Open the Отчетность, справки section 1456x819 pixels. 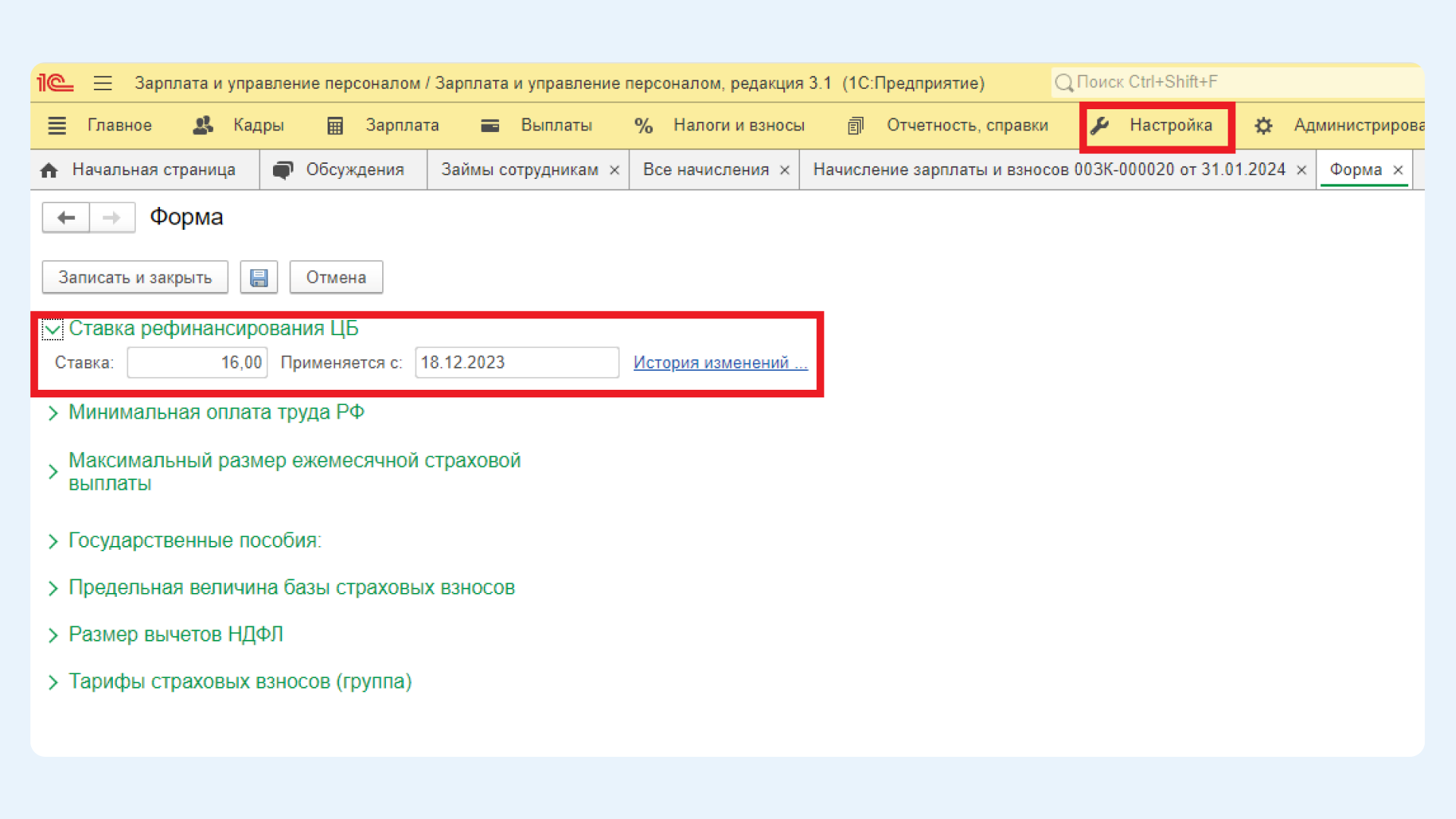pos(968,125)
